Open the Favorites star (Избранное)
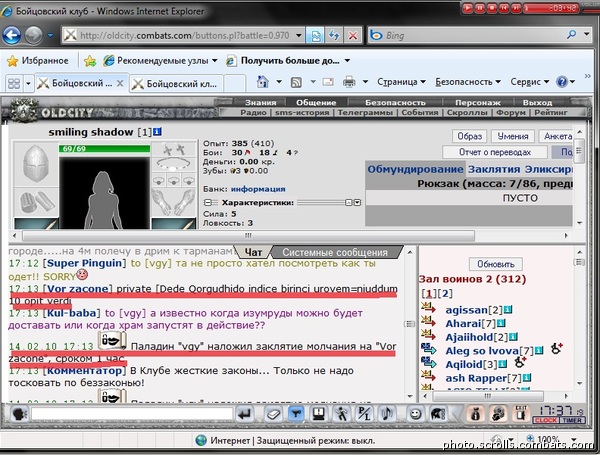 tap(38, 61)
